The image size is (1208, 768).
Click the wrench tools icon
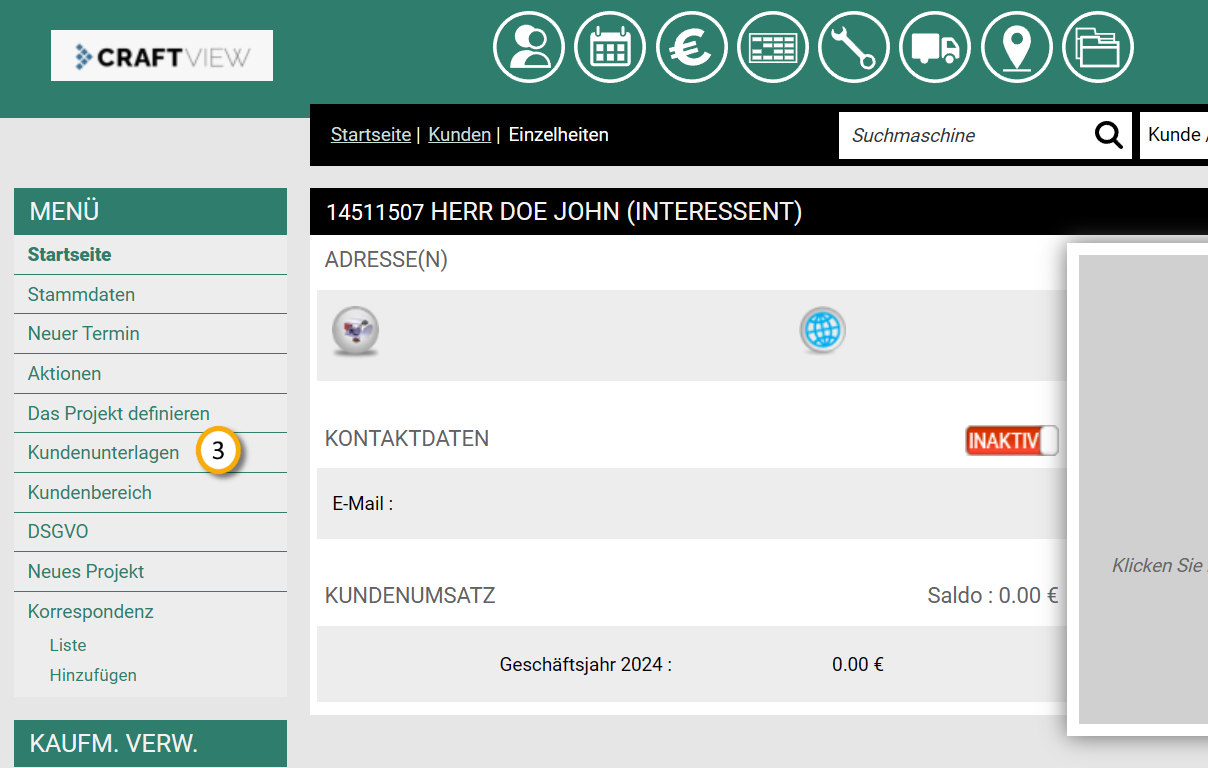tap(854, 47)
